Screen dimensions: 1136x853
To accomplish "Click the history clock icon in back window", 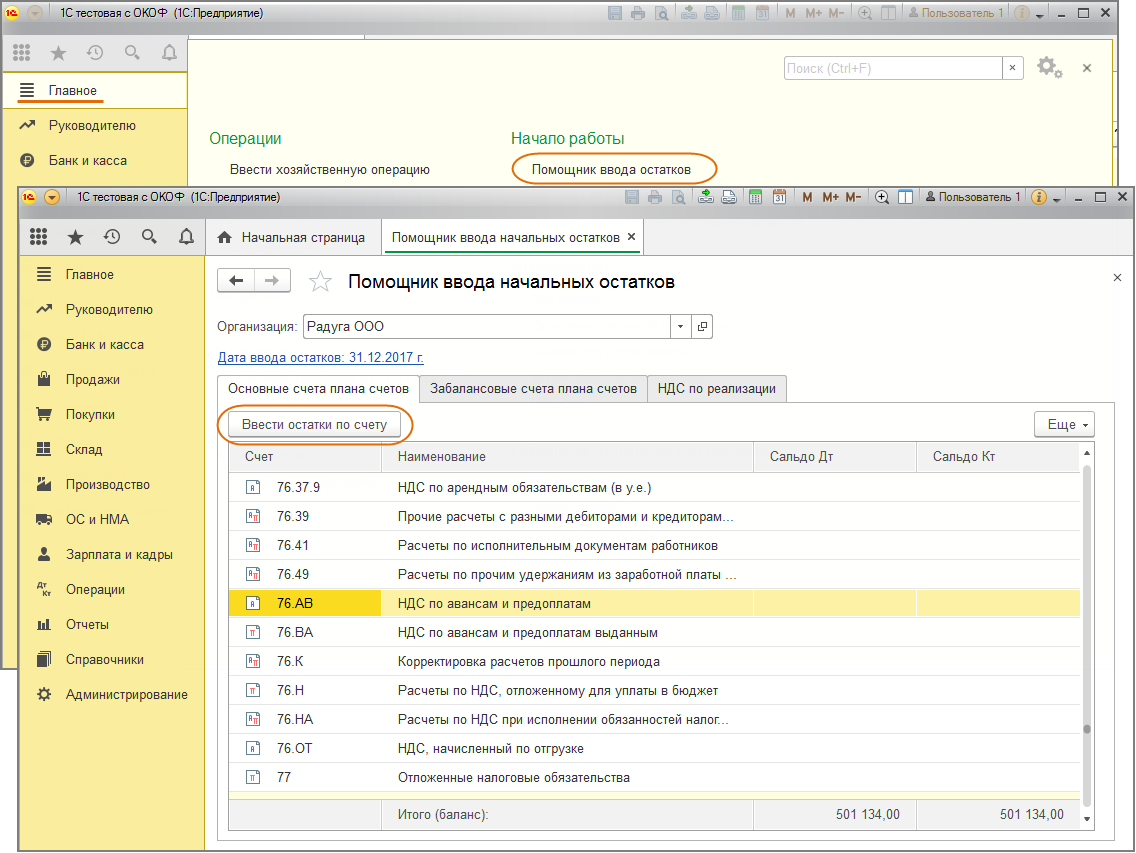I will [95, 52].
